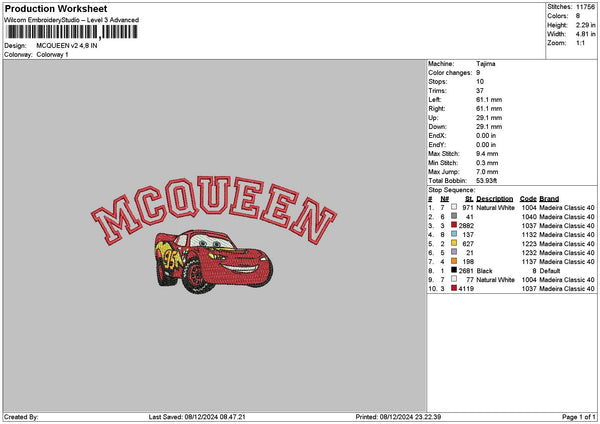Select the 'Wilcom EmbroideryStudio – Level 3 Advanced' text
Image resolution: width=600 pixels, height=424 pixels.
coord(71,20)
